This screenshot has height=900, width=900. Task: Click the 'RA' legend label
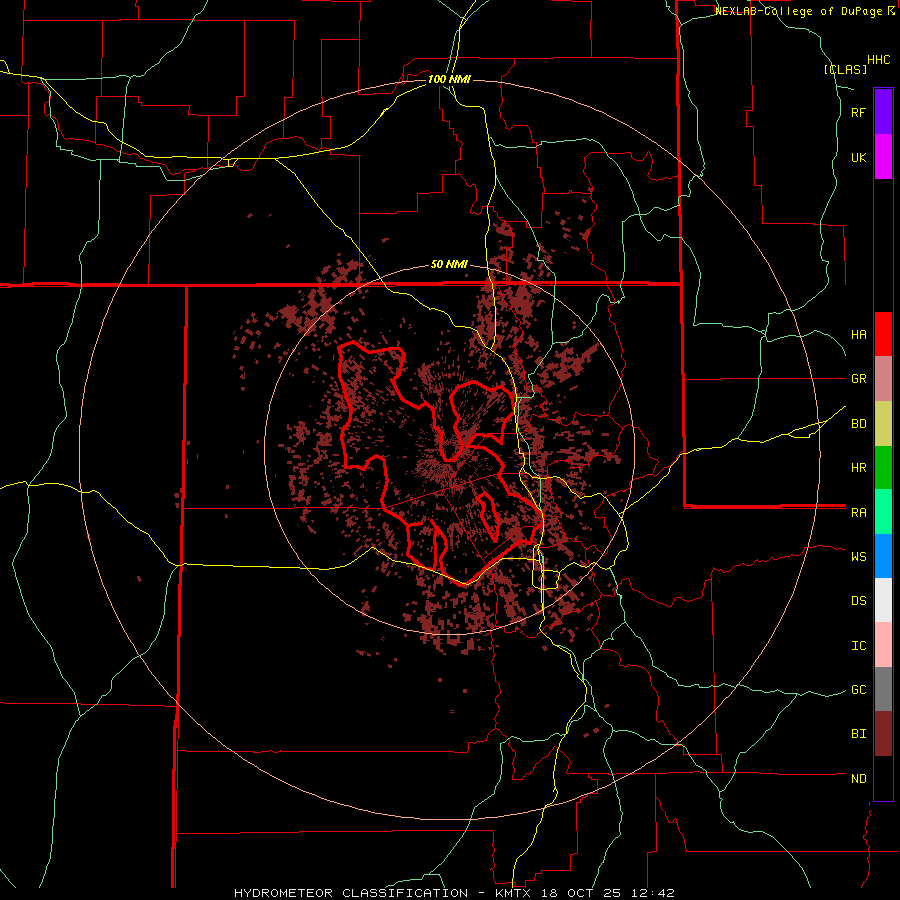point(858,513)
